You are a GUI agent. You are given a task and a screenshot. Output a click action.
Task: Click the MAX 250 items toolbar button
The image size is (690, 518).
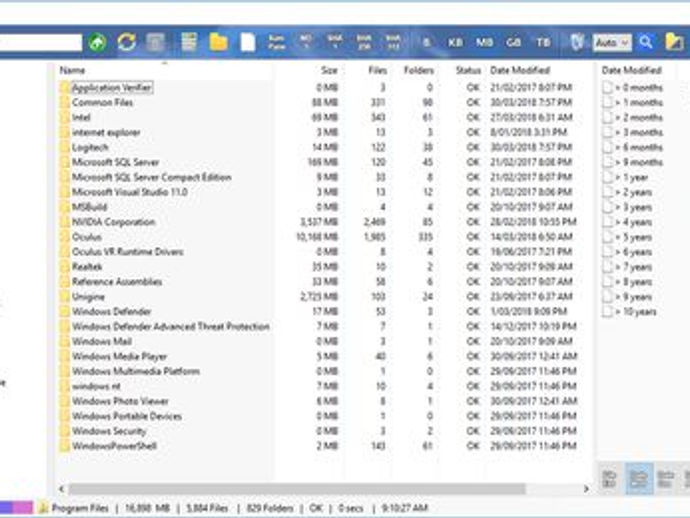(363, 42)
